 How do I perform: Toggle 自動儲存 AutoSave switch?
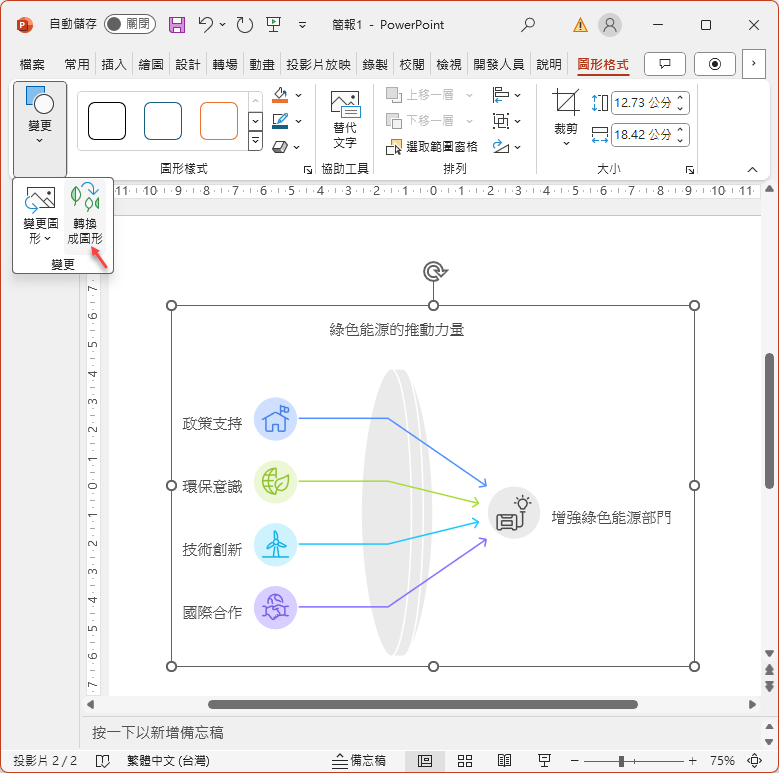coord(130,24)
